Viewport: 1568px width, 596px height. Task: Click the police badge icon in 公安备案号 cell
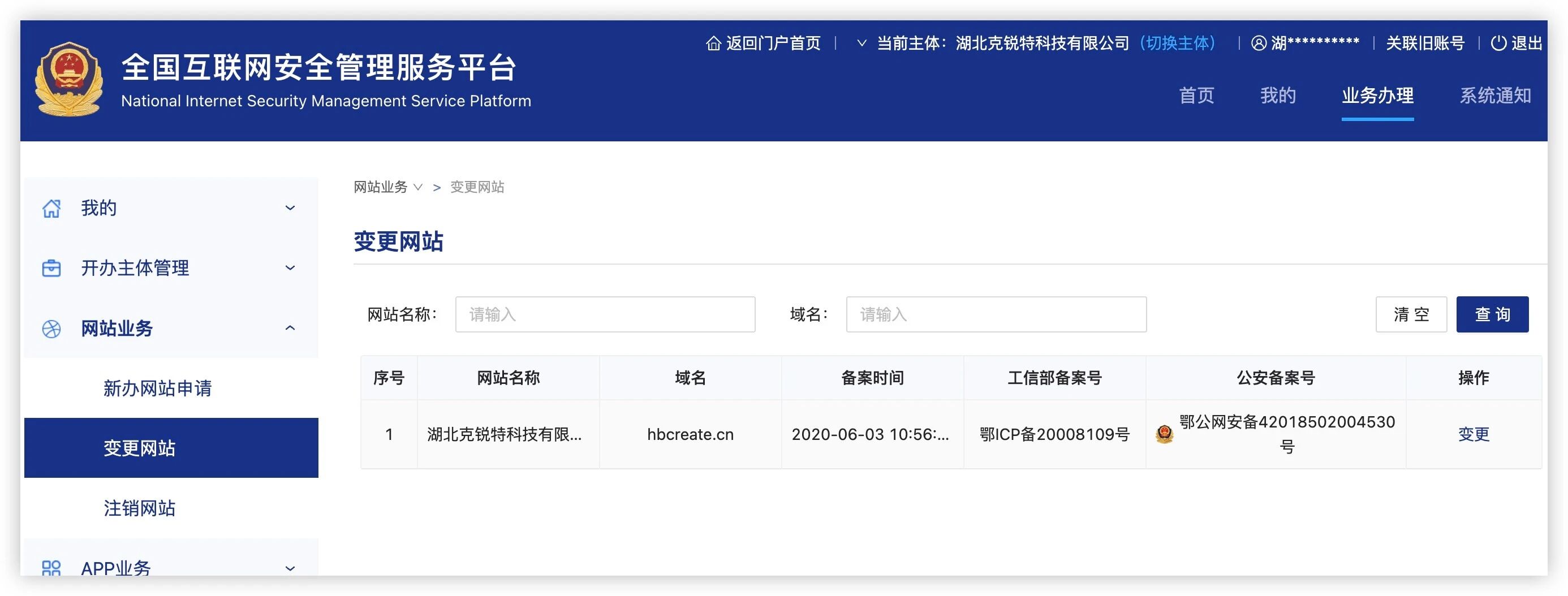pos(1164,434)
